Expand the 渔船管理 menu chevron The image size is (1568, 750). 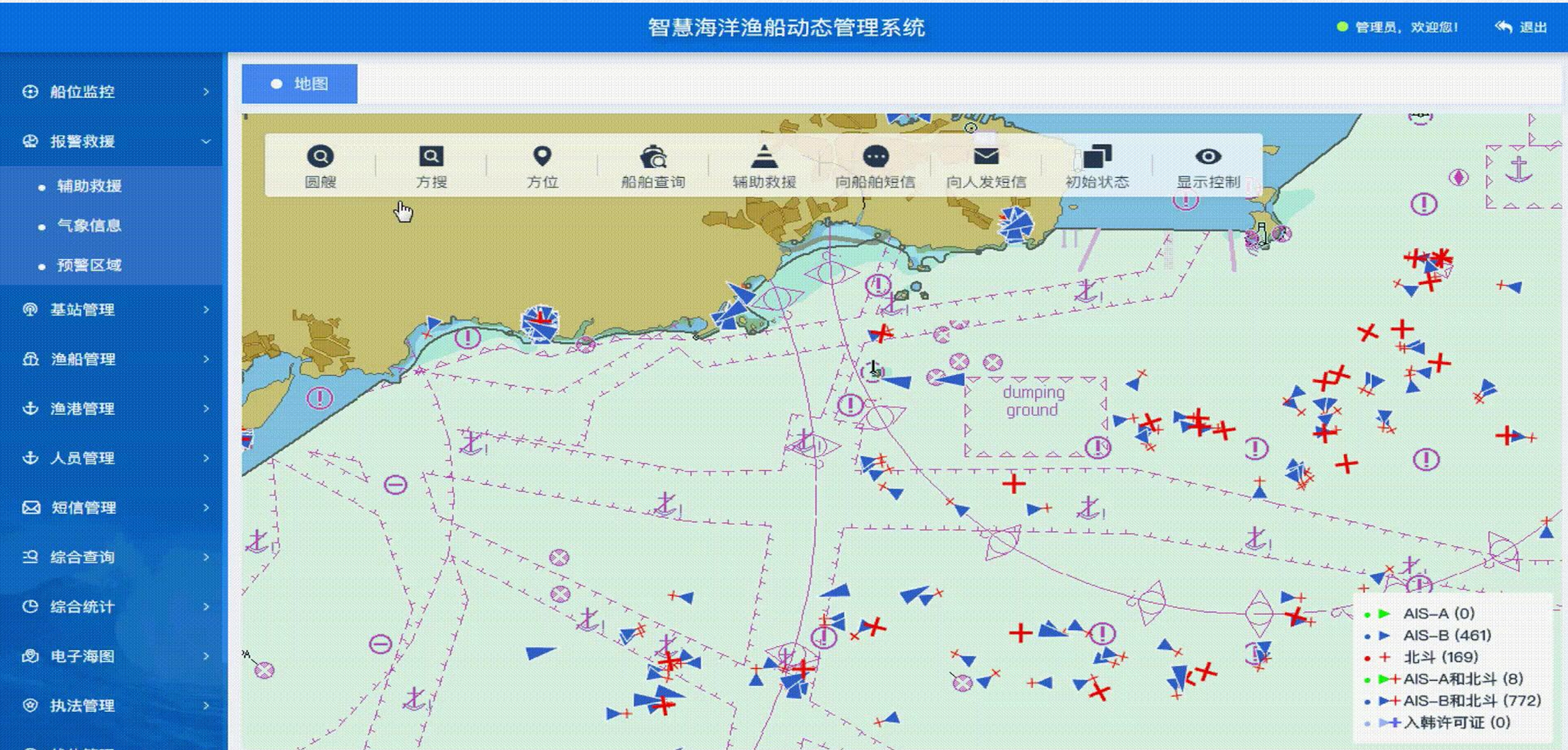click(x=206, y=359)
